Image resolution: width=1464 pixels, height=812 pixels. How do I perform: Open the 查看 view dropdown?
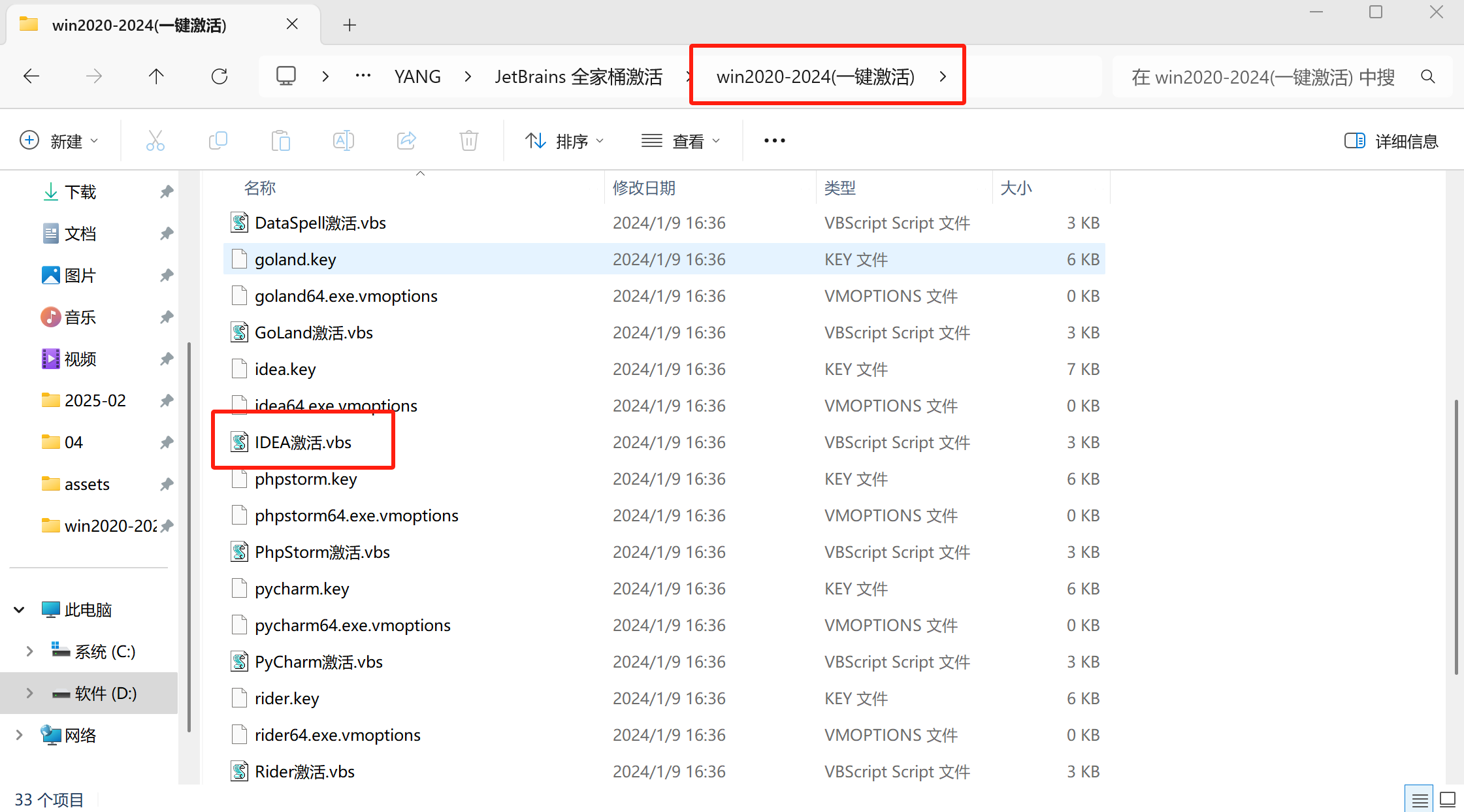[680, 141]
